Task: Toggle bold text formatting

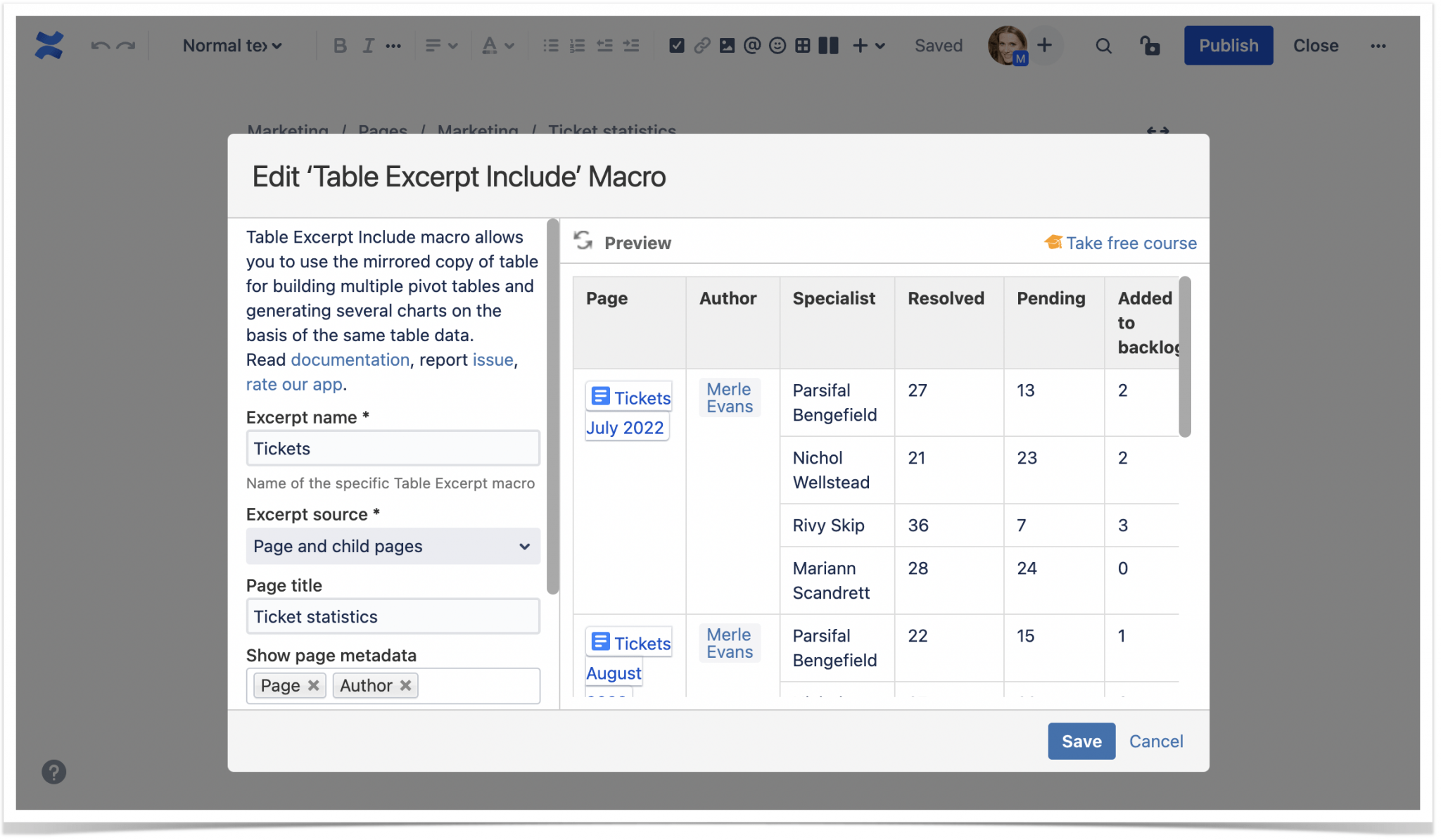Action: point(340,46)
